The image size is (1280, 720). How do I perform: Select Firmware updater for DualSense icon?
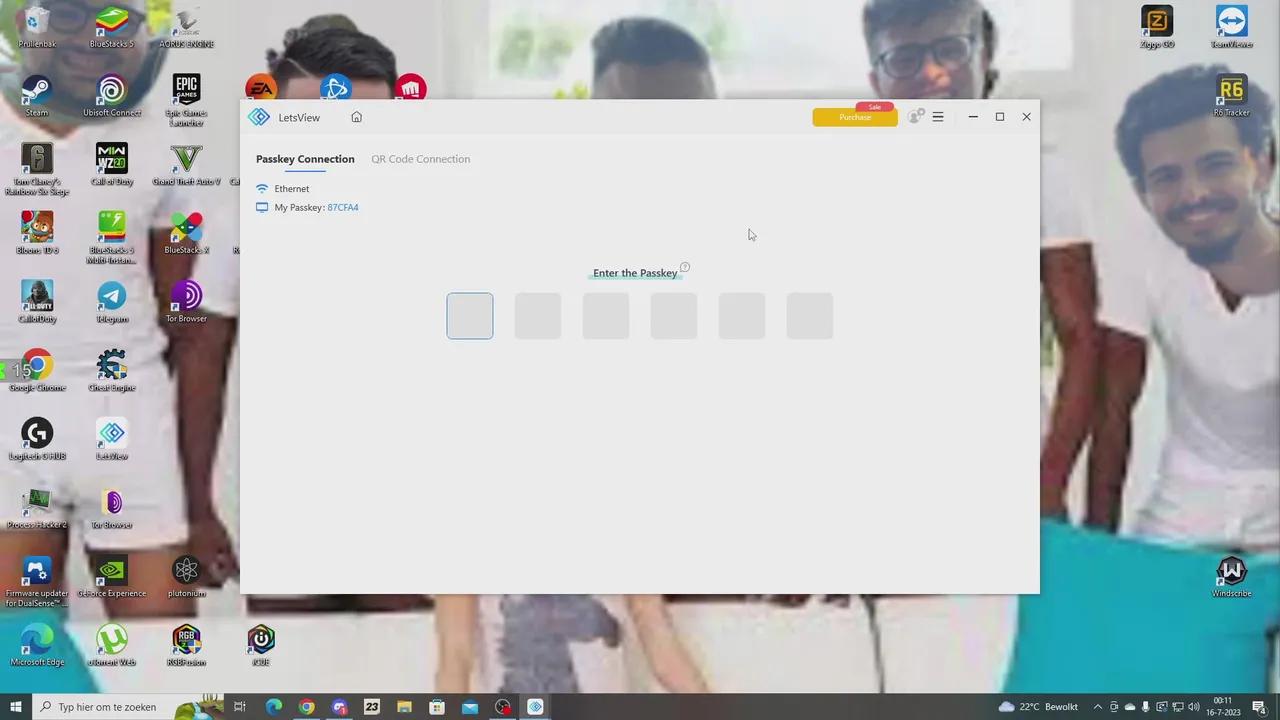point(37,582)
